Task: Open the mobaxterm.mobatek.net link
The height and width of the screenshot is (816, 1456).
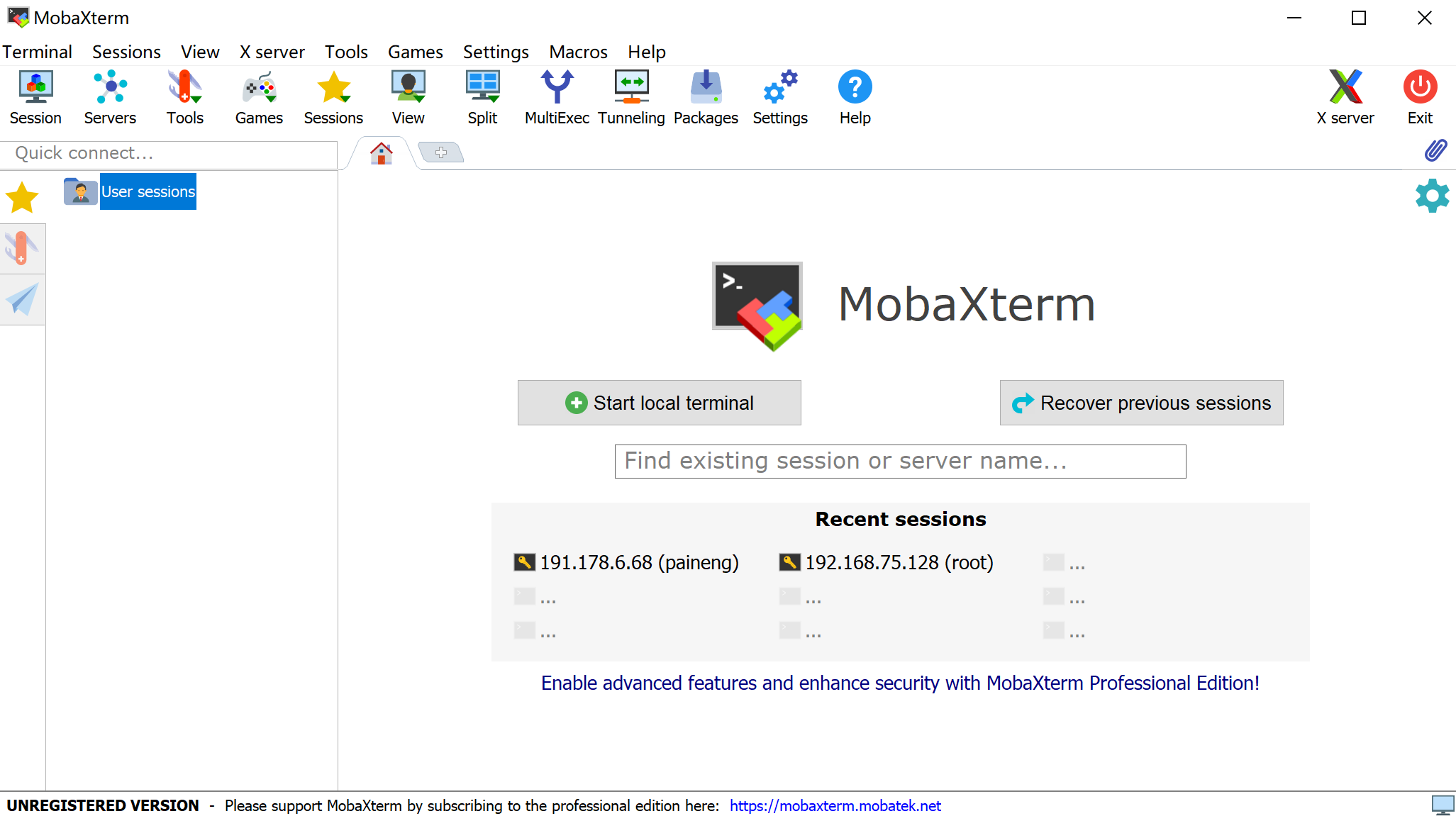Action: coord(835,805)
